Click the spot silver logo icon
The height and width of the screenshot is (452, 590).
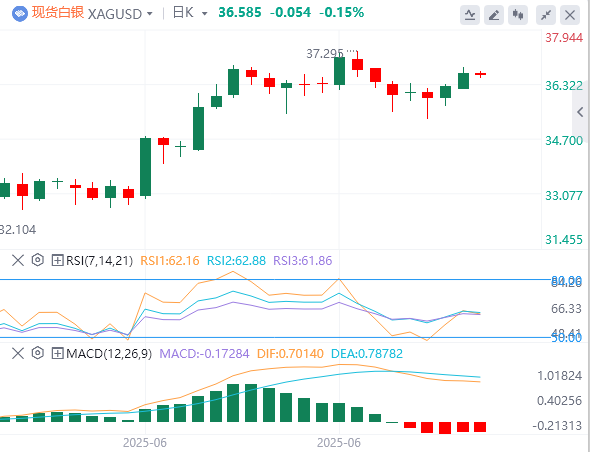point(20,14)
